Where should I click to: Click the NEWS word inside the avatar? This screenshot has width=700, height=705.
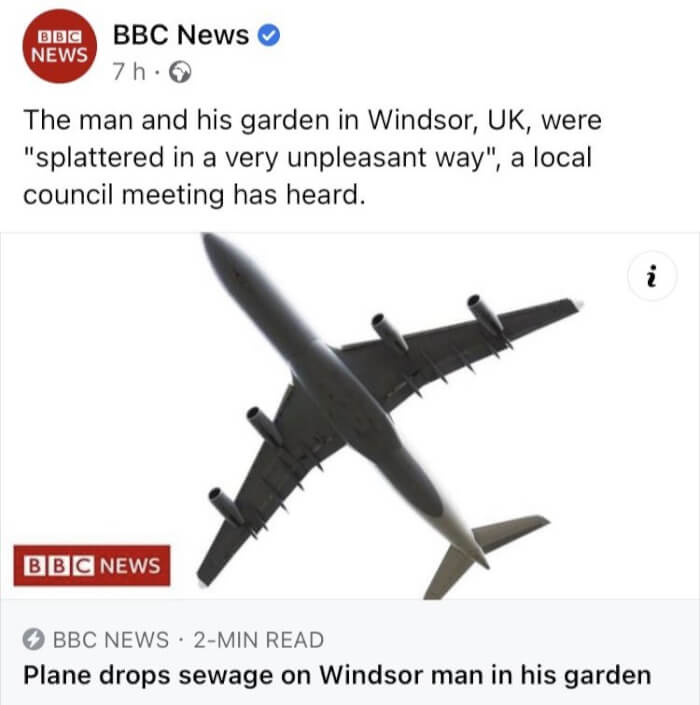(59, 55)
